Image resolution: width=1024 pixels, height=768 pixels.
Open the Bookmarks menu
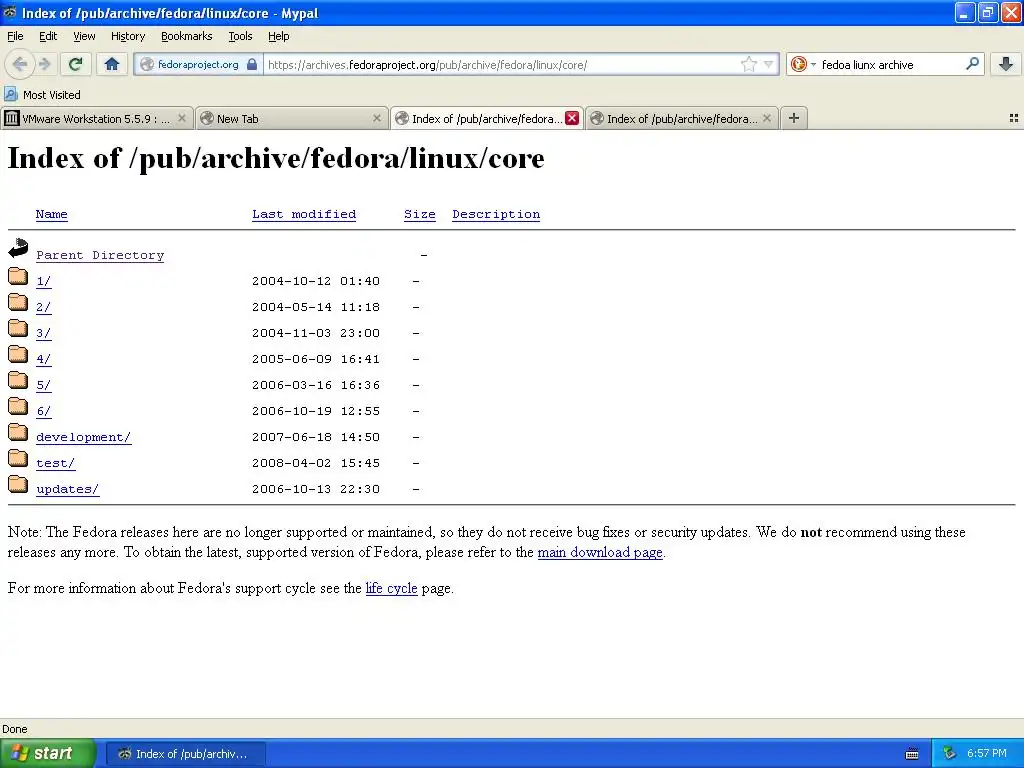point(187,36)
